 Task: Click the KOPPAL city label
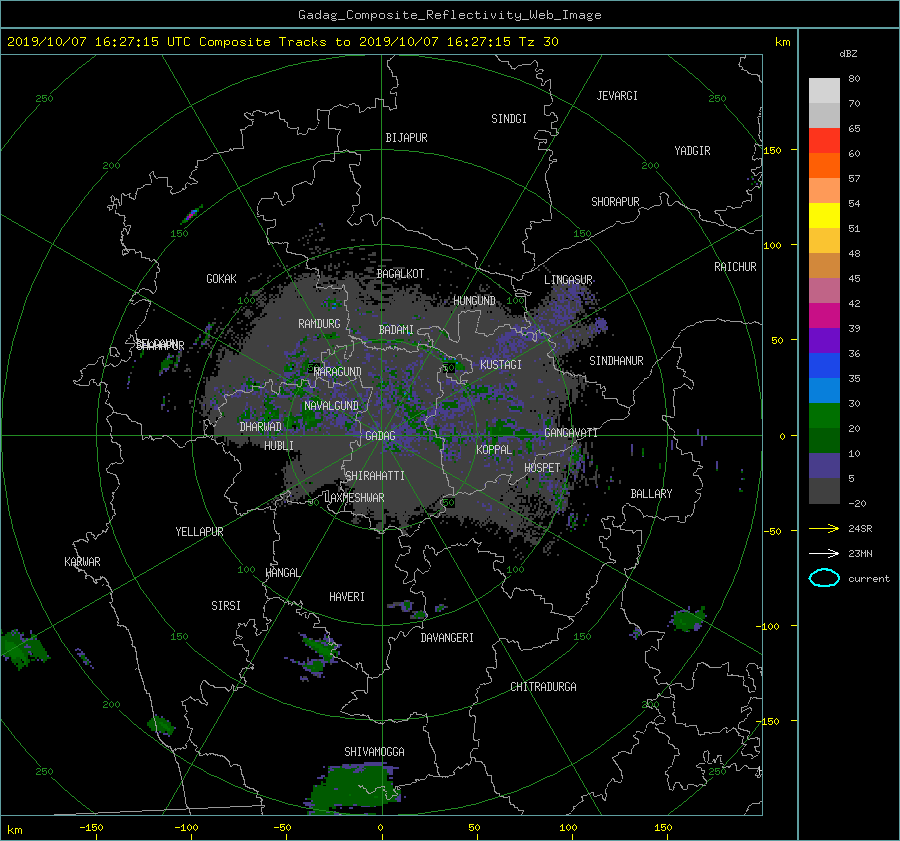pyautogui.click(x=494, y=450)
